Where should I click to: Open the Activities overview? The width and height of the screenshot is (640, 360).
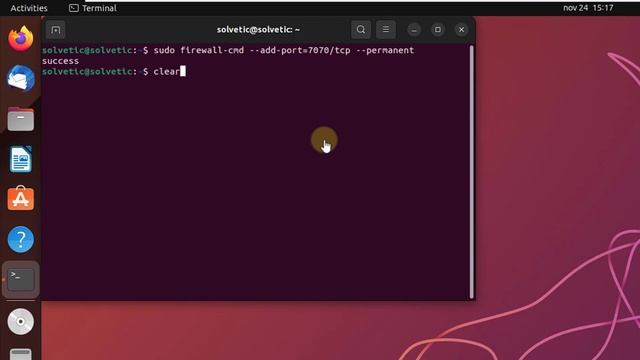point(29,8)
